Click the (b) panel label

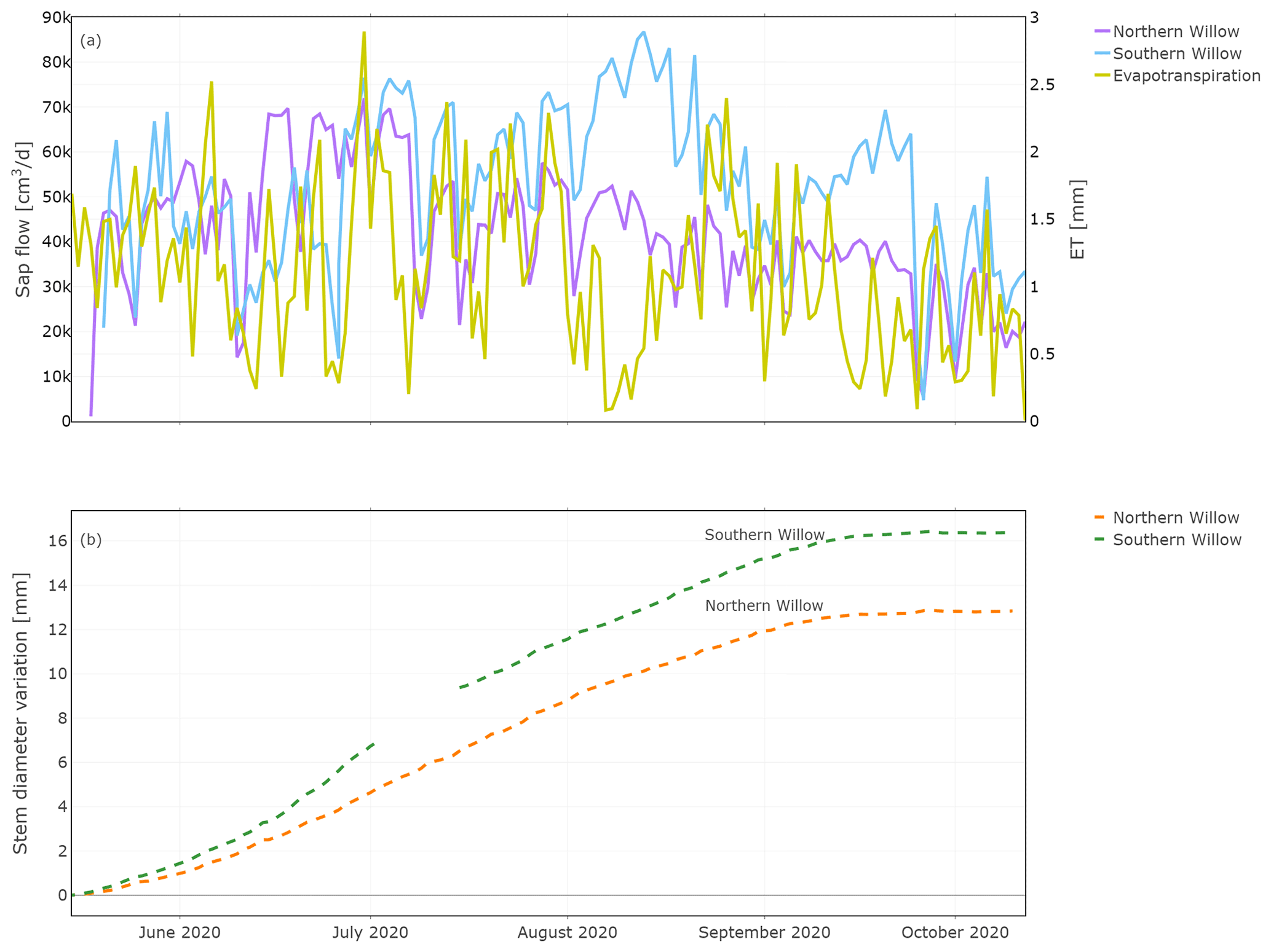(x=90, y=540)
